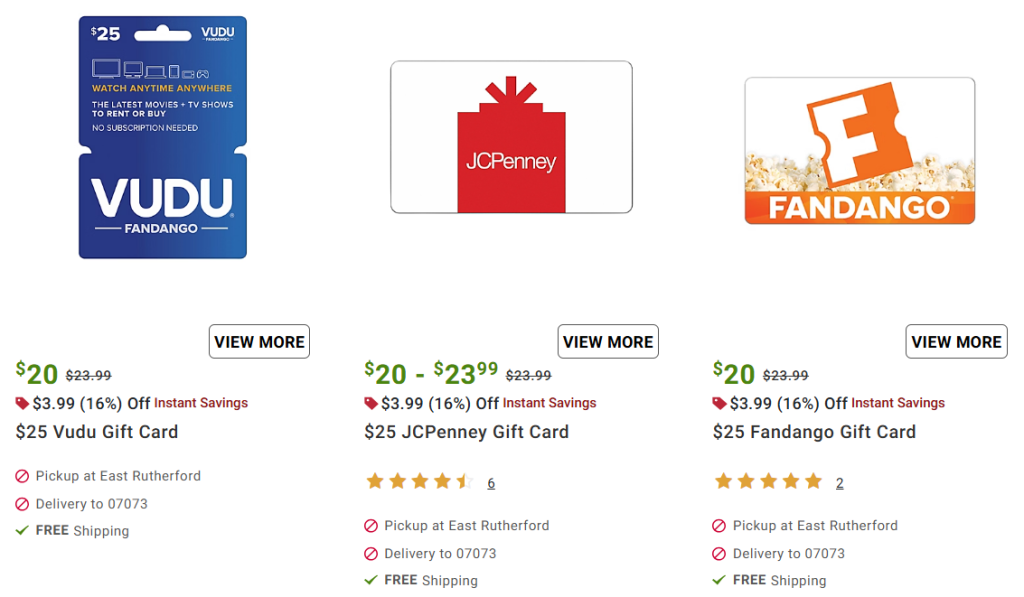Open the JCPenney gift card image

511,137
